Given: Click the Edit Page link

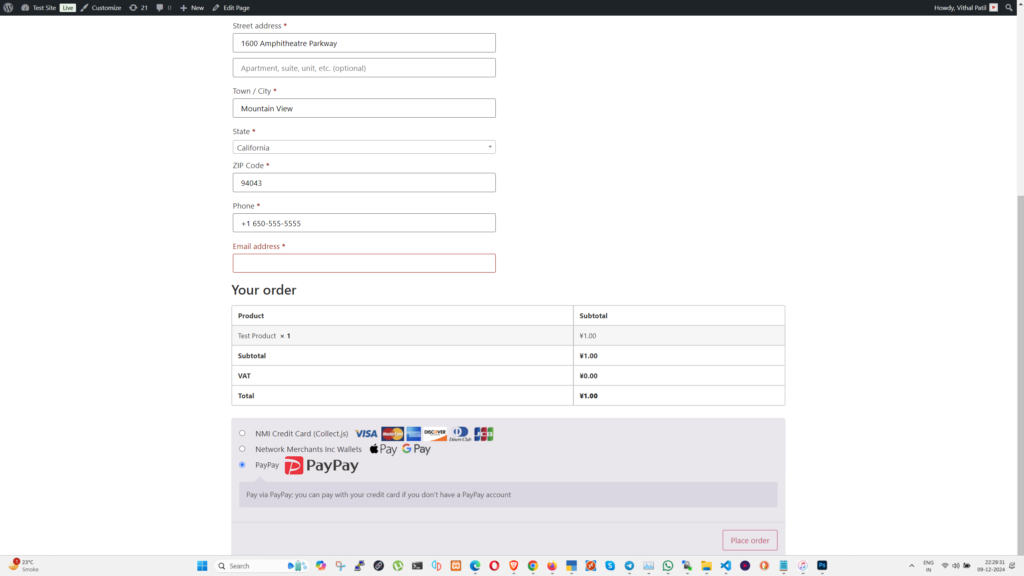Looking at the screenshot, I should pos(231,7).
